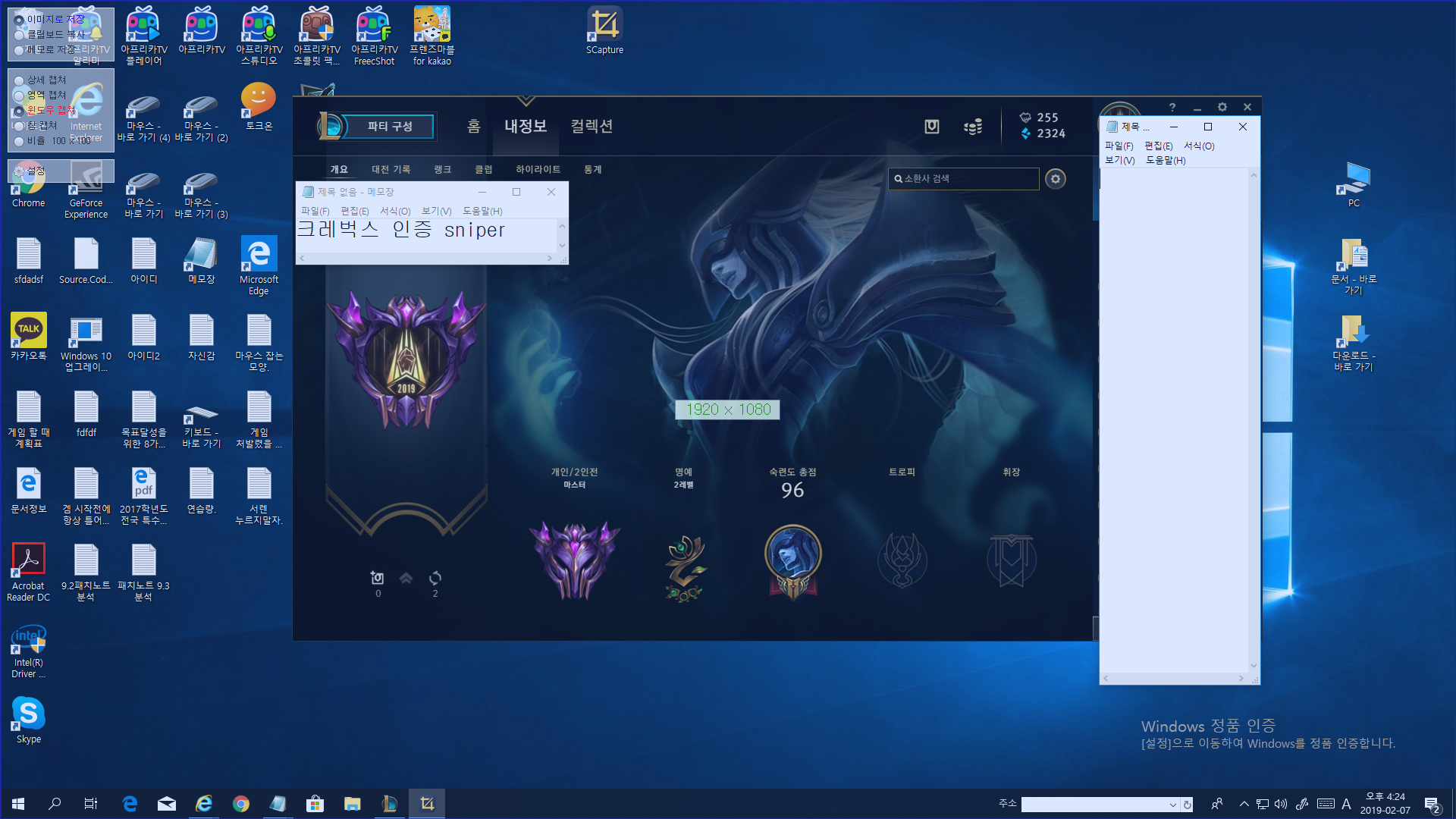Select 프렌즈마블 for kakao desktop icon
This screenshot has width=1456, height=819.
tap(431, 36)
